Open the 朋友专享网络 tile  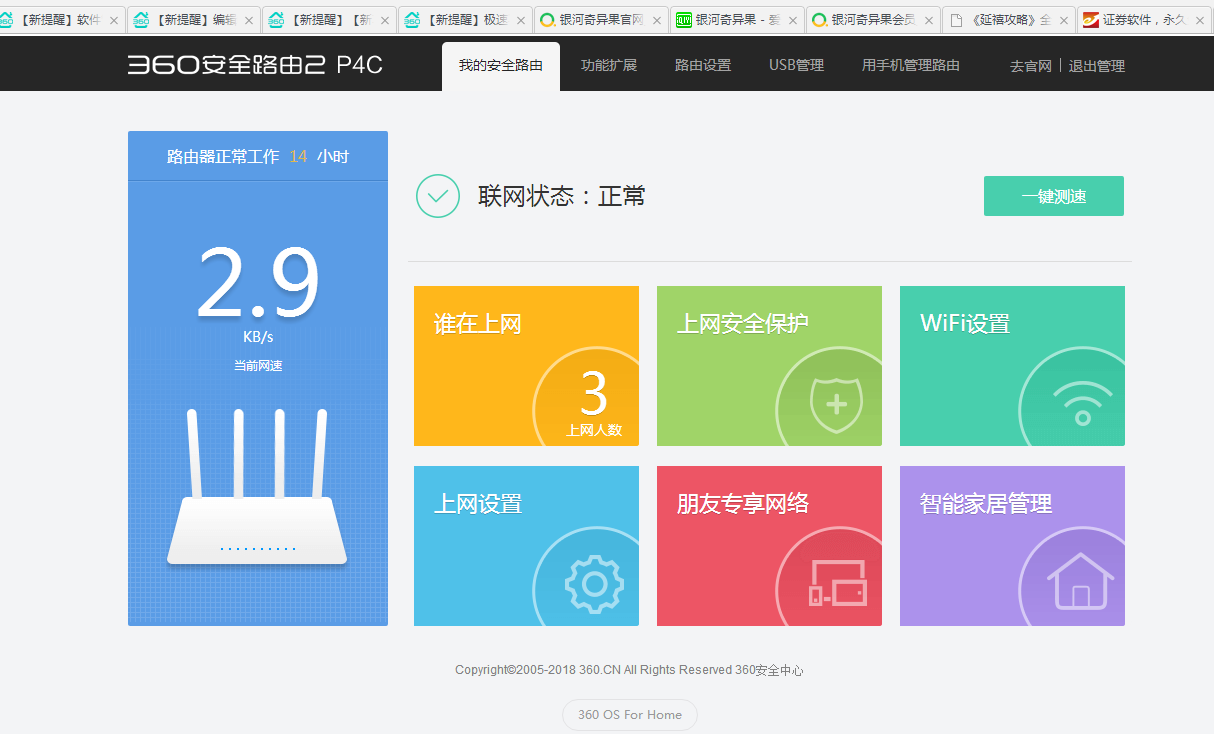point(769,546)
